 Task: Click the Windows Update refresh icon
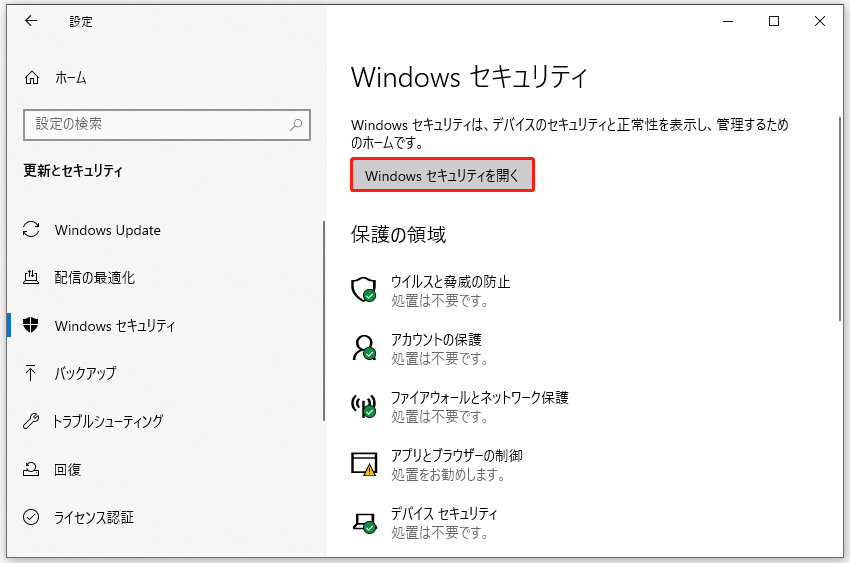tap(31, 229)
